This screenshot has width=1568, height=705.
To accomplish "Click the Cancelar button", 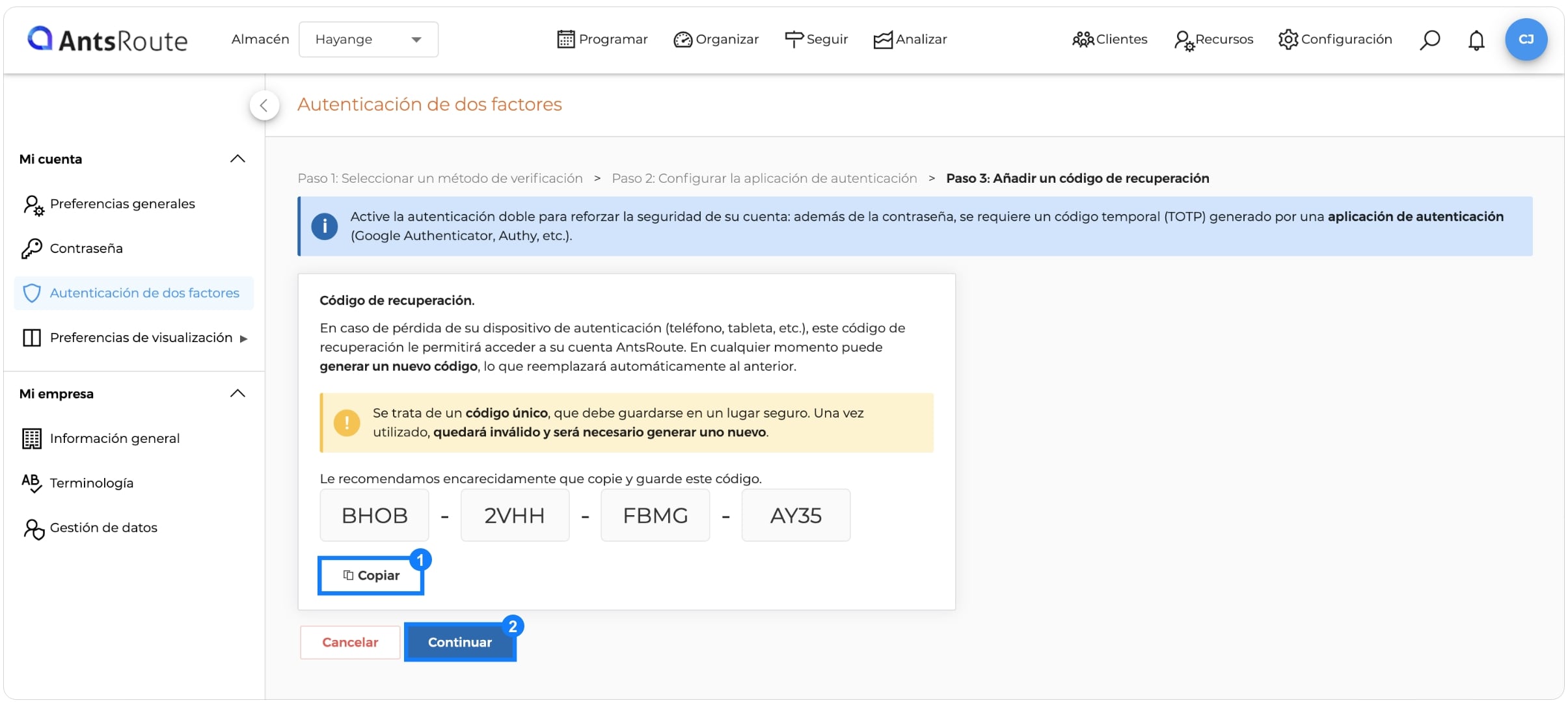I will [x=350, y=643].
